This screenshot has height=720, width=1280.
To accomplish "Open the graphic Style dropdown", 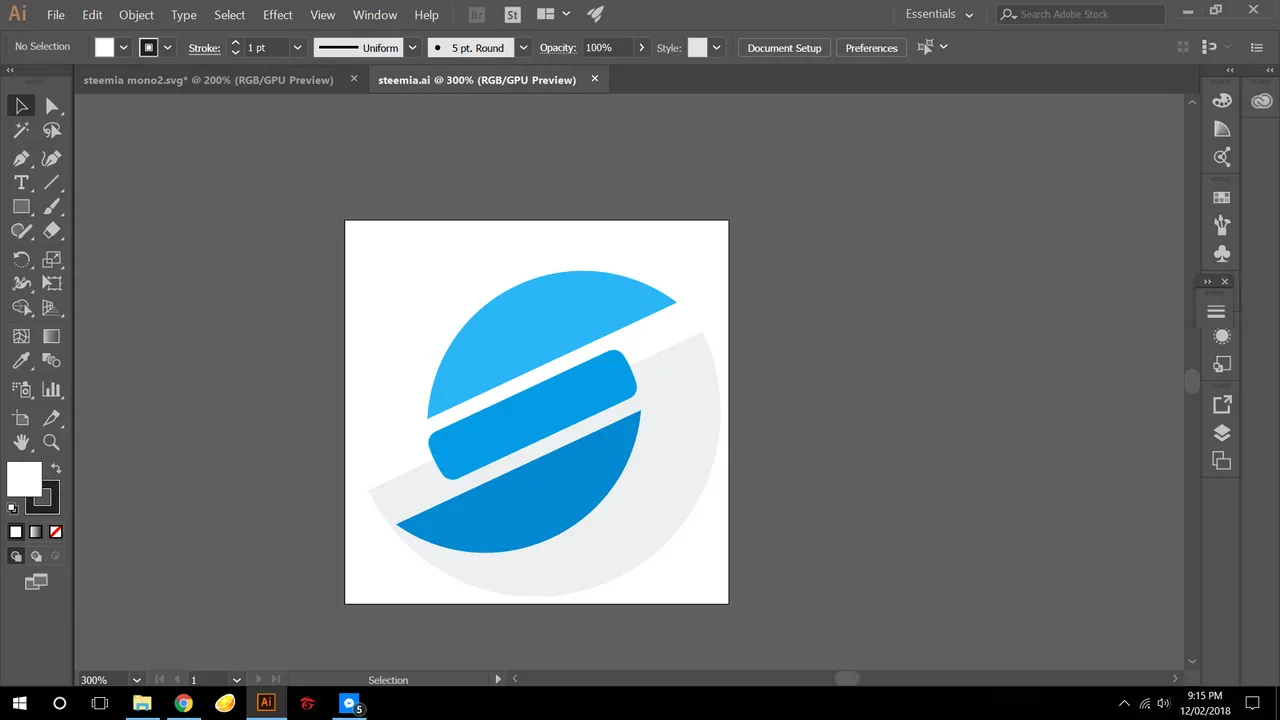I will 716,48.
